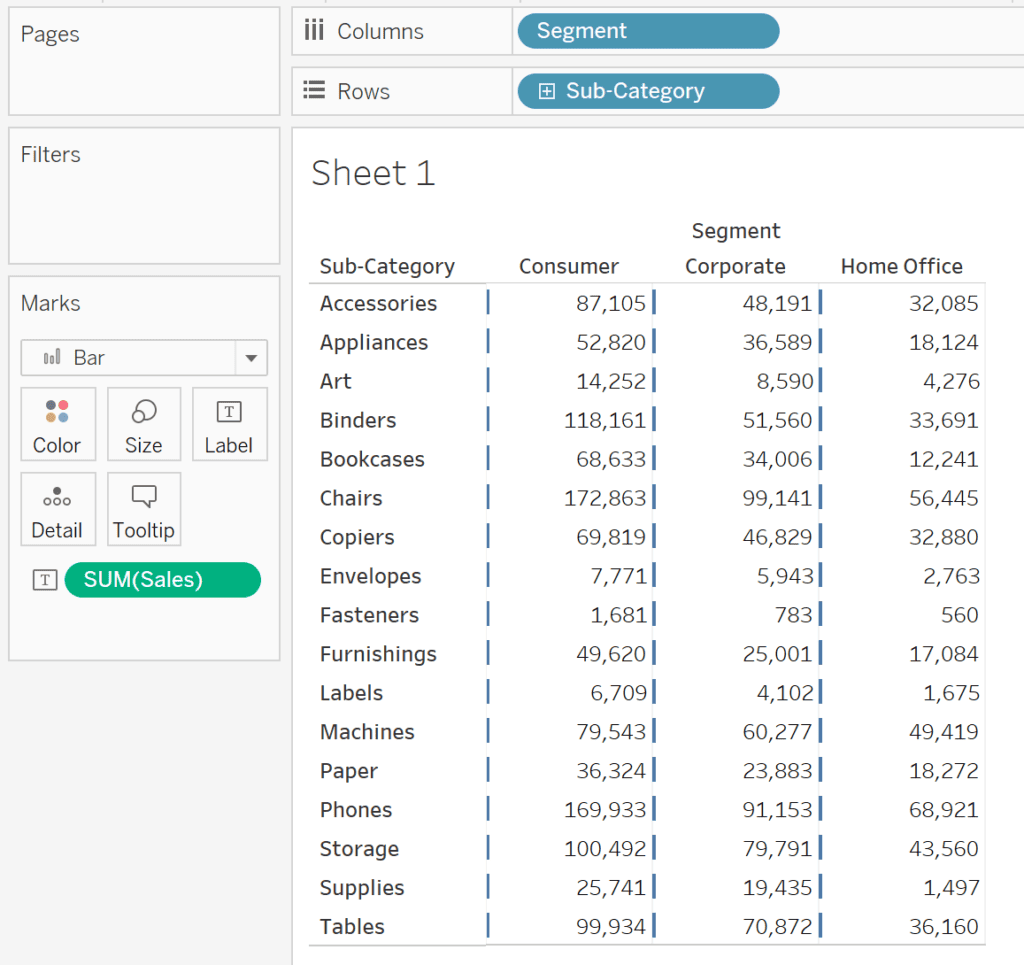1024x965 pixels.
Task: Click the Segment field label above columns
Action: pos(736,230)
